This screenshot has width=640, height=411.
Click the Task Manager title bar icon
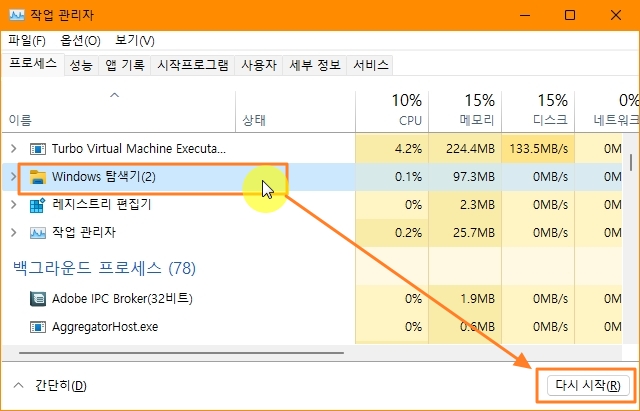click(x=17, y=15)
